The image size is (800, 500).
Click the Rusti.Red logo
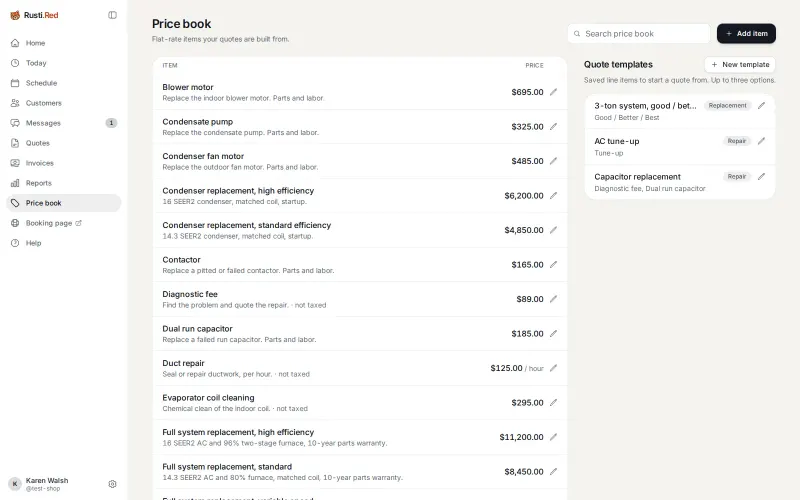(34, 15)
